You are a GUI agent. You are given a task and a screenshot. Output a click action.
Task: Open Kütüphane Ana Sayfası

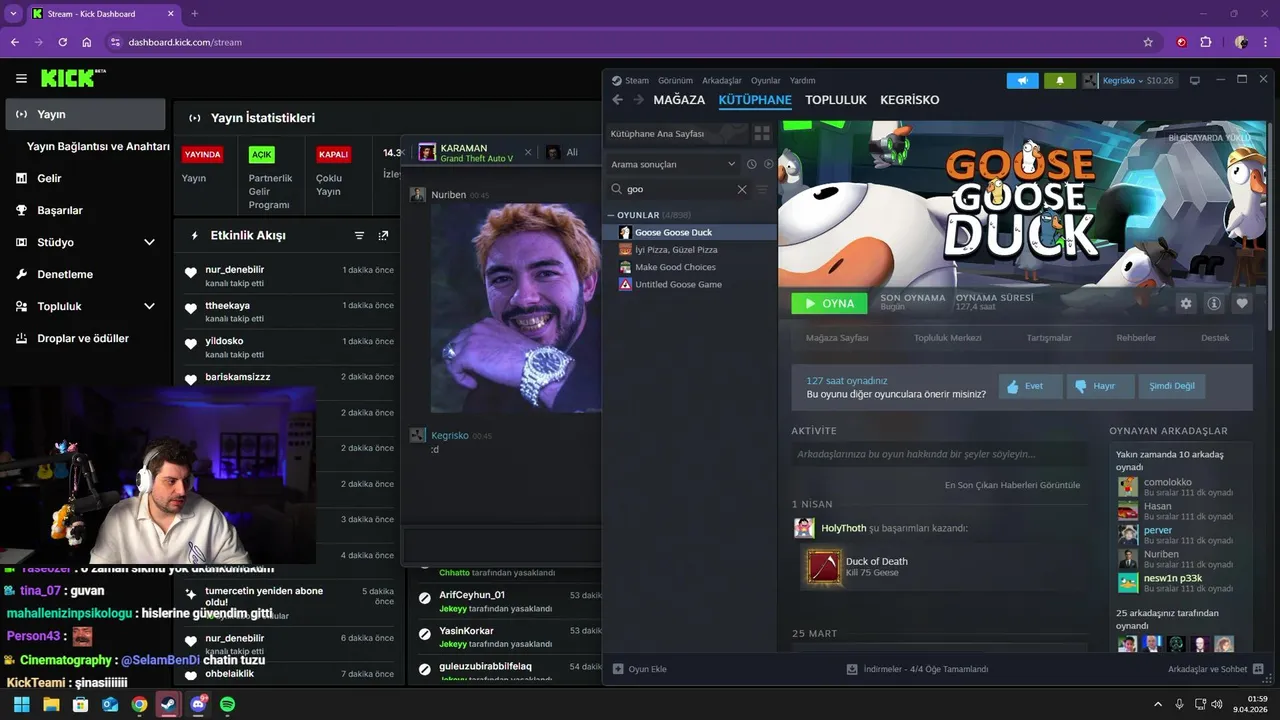click(676, 133)
